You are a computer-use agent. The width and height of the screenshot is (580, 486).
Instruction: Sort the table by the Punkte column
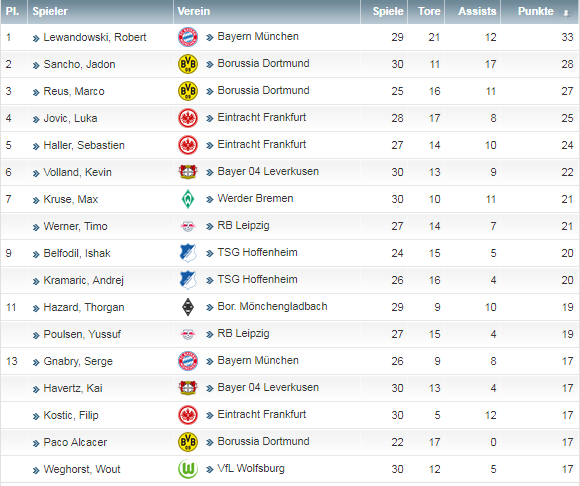(536, 11)
